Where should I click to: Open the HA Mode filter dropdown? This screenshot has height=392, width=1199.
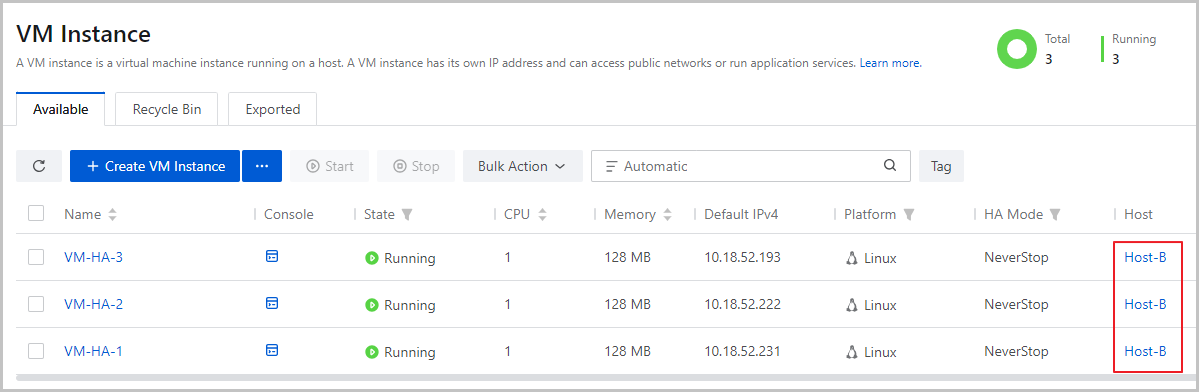(x=1055, y=215)
